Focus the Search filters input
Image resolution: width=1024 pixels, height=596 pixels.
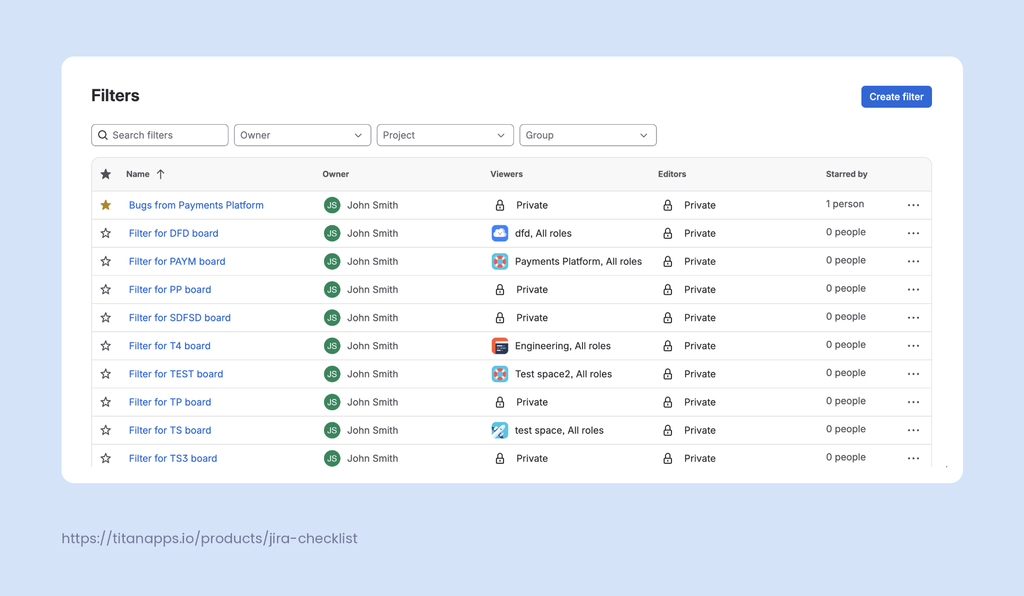160,135
